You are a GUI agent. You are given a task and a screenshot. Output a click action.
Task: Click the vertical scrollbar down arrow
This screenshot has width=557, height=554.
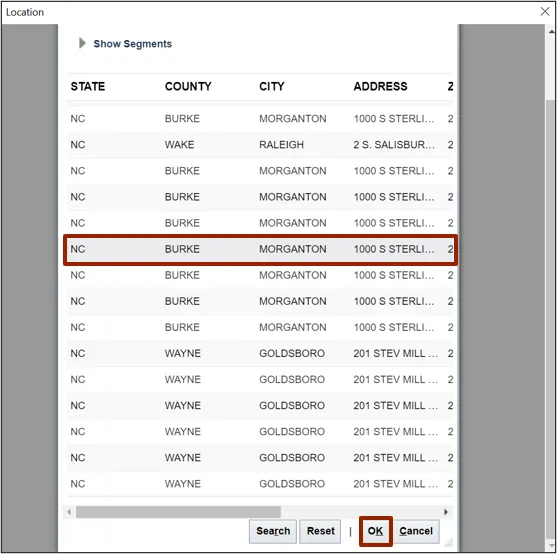pyautogui.click(x=551, y=545)
